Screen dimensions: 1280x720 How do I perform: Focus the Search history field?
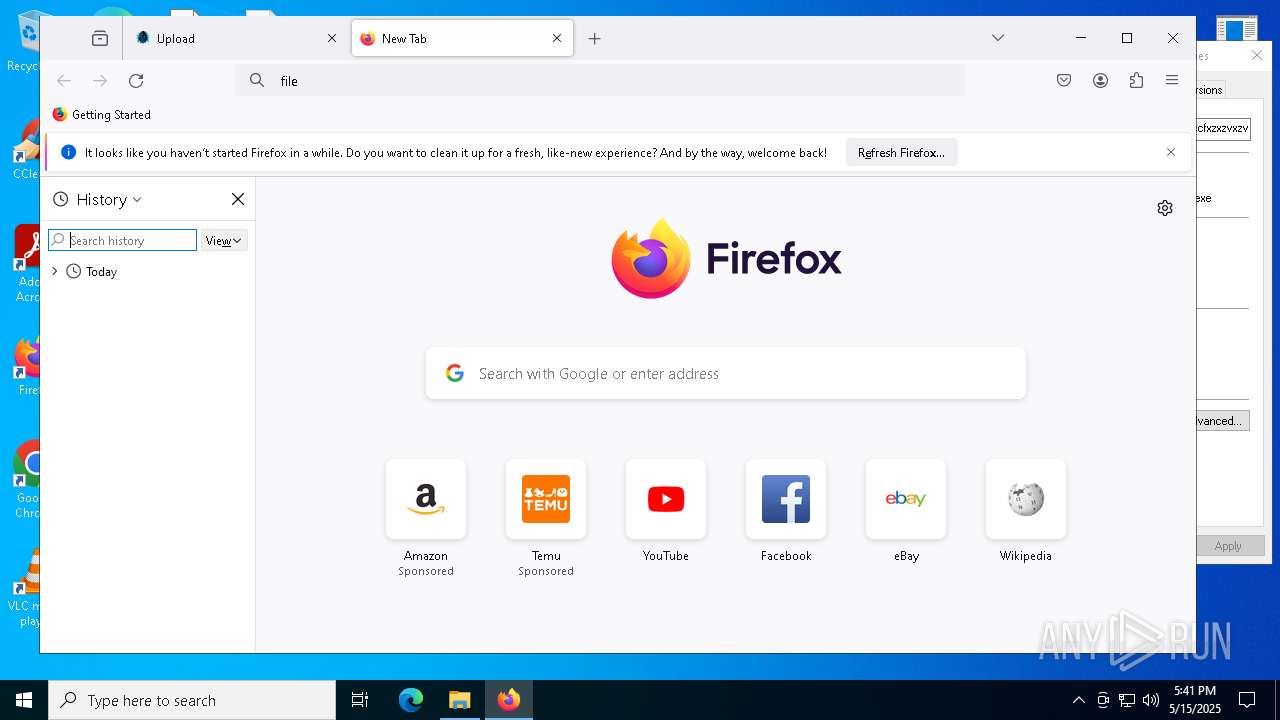pos(122,240)
